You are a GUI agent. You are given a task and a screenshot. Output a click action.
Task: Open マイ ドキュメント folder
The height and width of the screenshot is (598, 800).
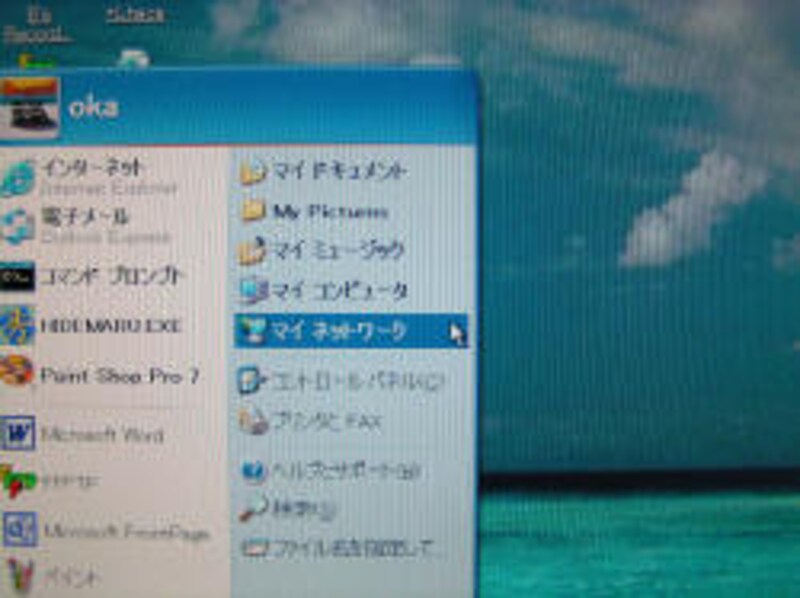pyautogui.click(x=323, y=171)
